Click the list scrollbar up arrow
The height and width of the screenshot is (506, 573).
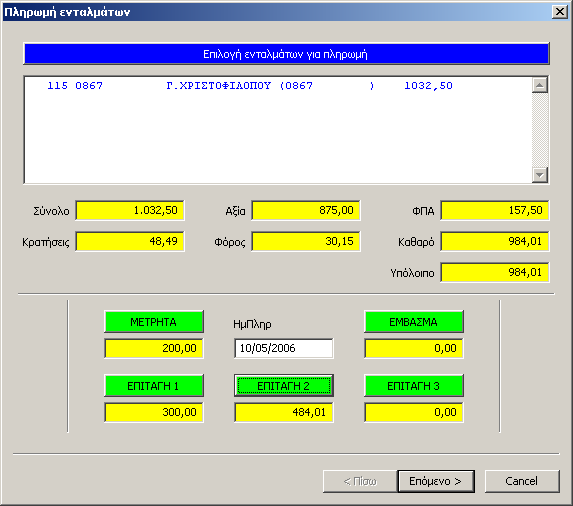[540, 85]
